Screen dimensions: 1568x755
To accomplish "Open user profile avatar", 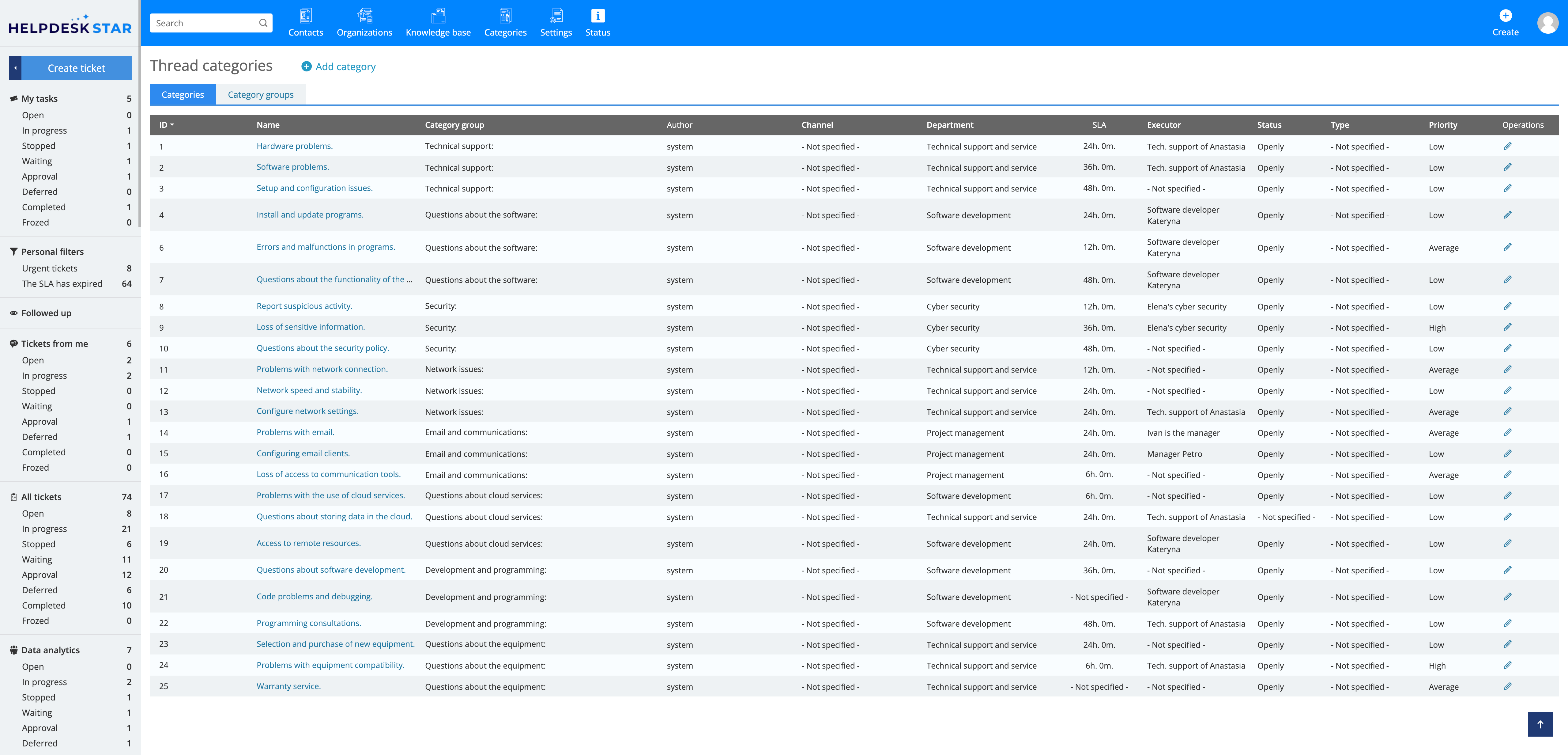I will pos(1547,23).
